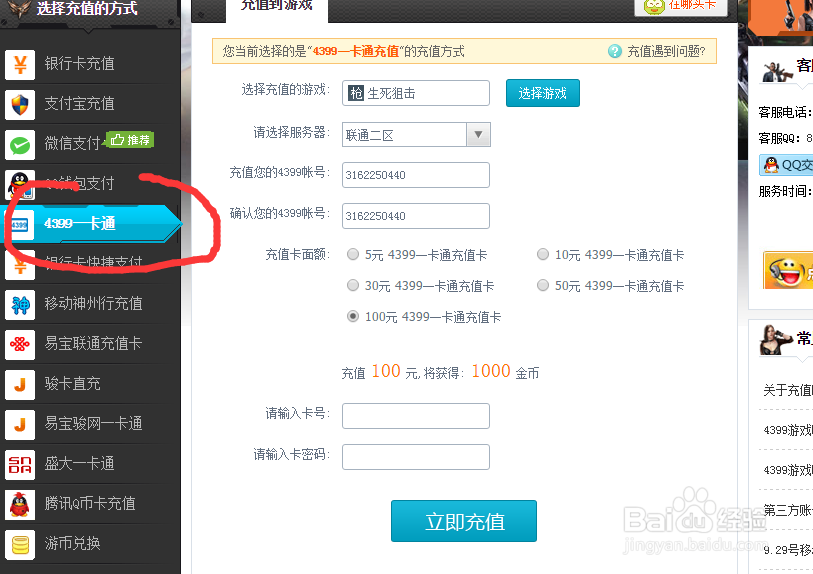Click the yuan icon for 银行卡充值

pyautogui.click(x=20, y=65)
